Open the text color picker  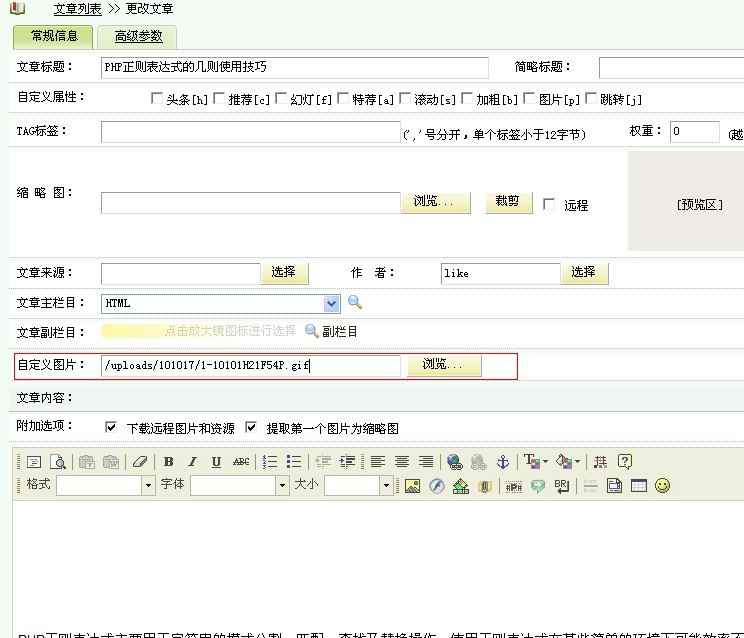(535, 461)
